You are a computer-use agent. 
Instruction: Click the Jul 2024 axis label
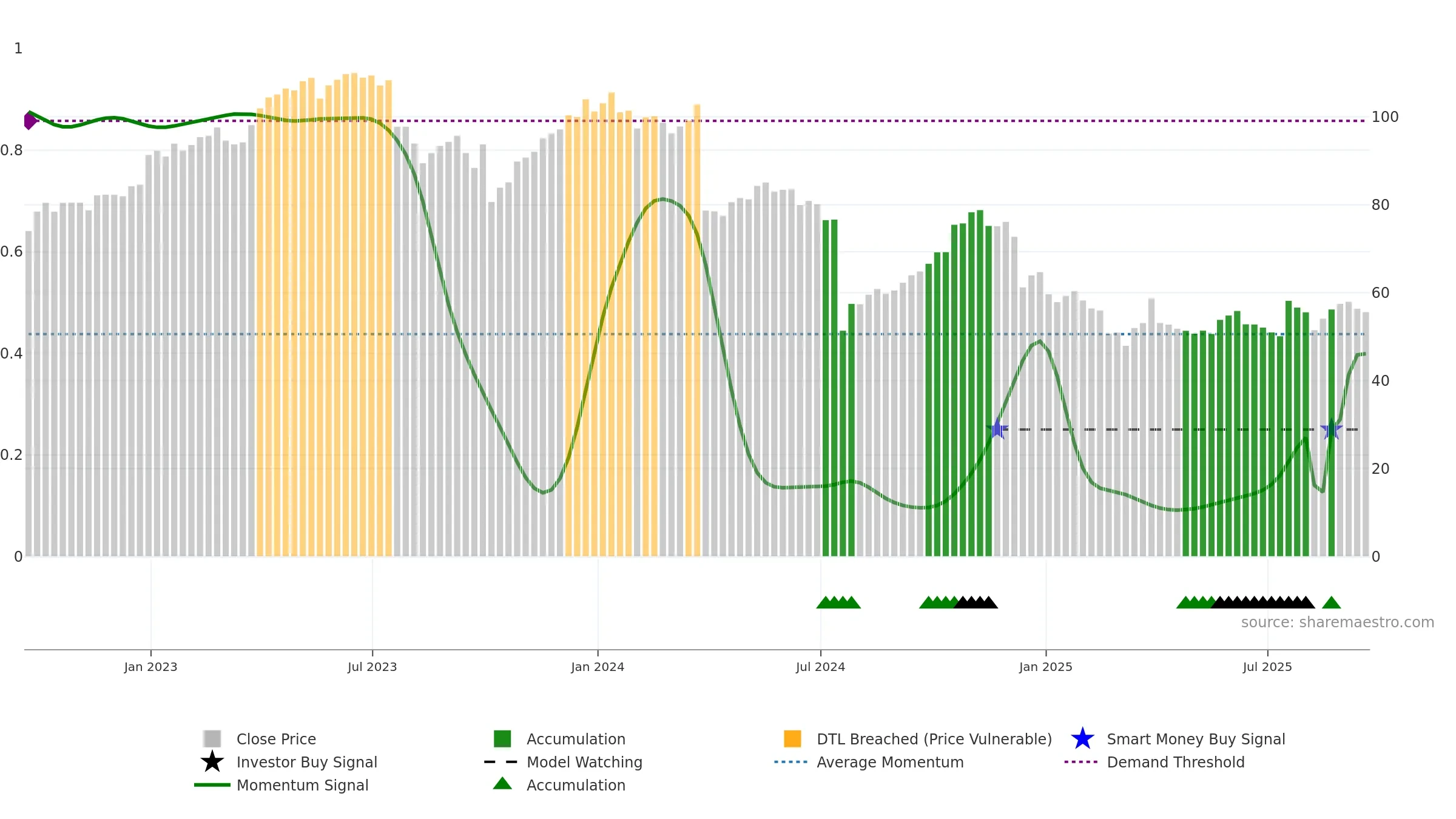click(820, 667)
